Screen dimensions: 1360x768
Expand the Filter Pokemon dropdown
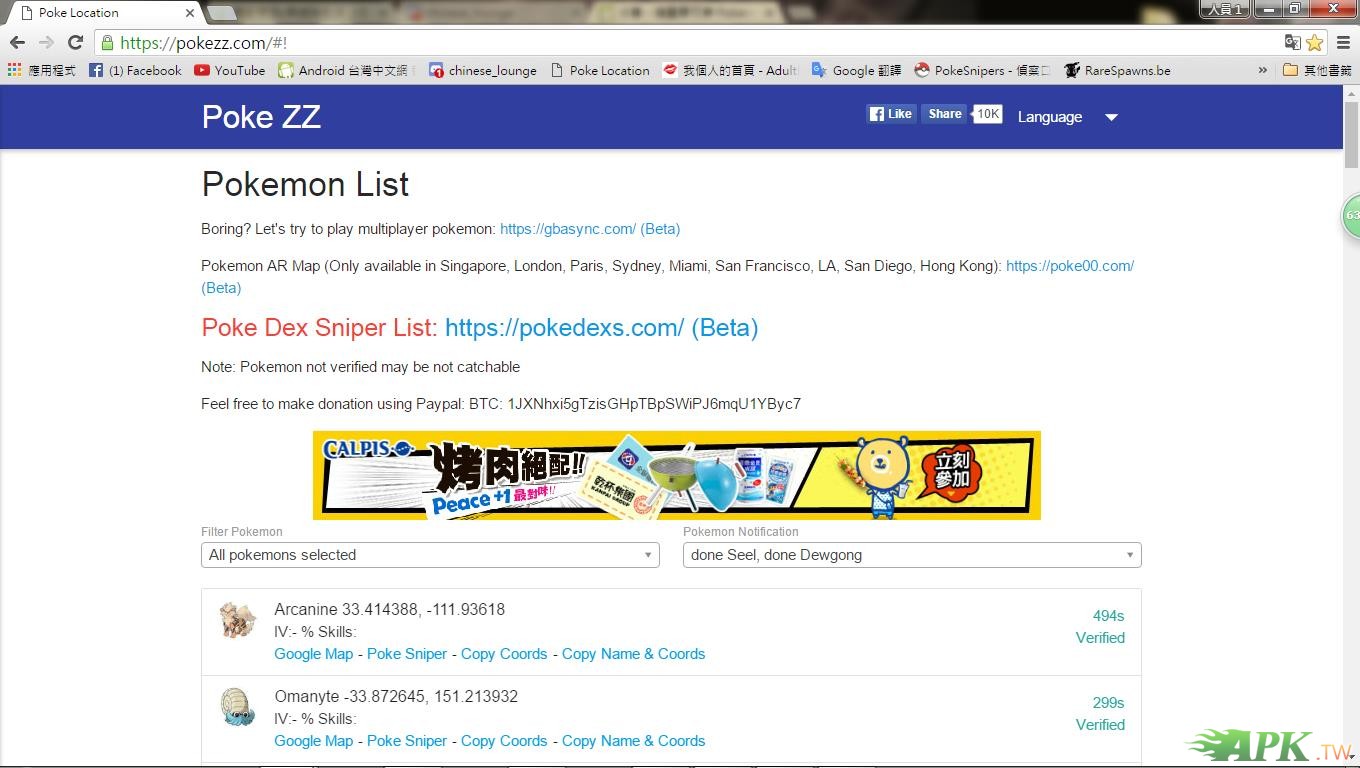point(430,555)
